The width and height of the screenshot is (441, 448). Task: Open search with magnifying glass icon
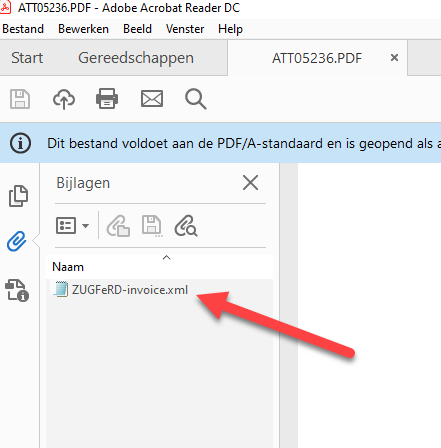(196, 99)
